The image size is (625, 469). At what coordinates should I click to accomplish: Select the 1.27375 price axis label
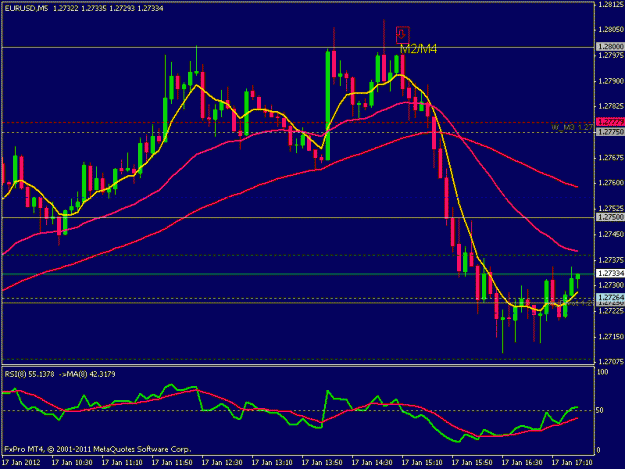coord(611,260)
